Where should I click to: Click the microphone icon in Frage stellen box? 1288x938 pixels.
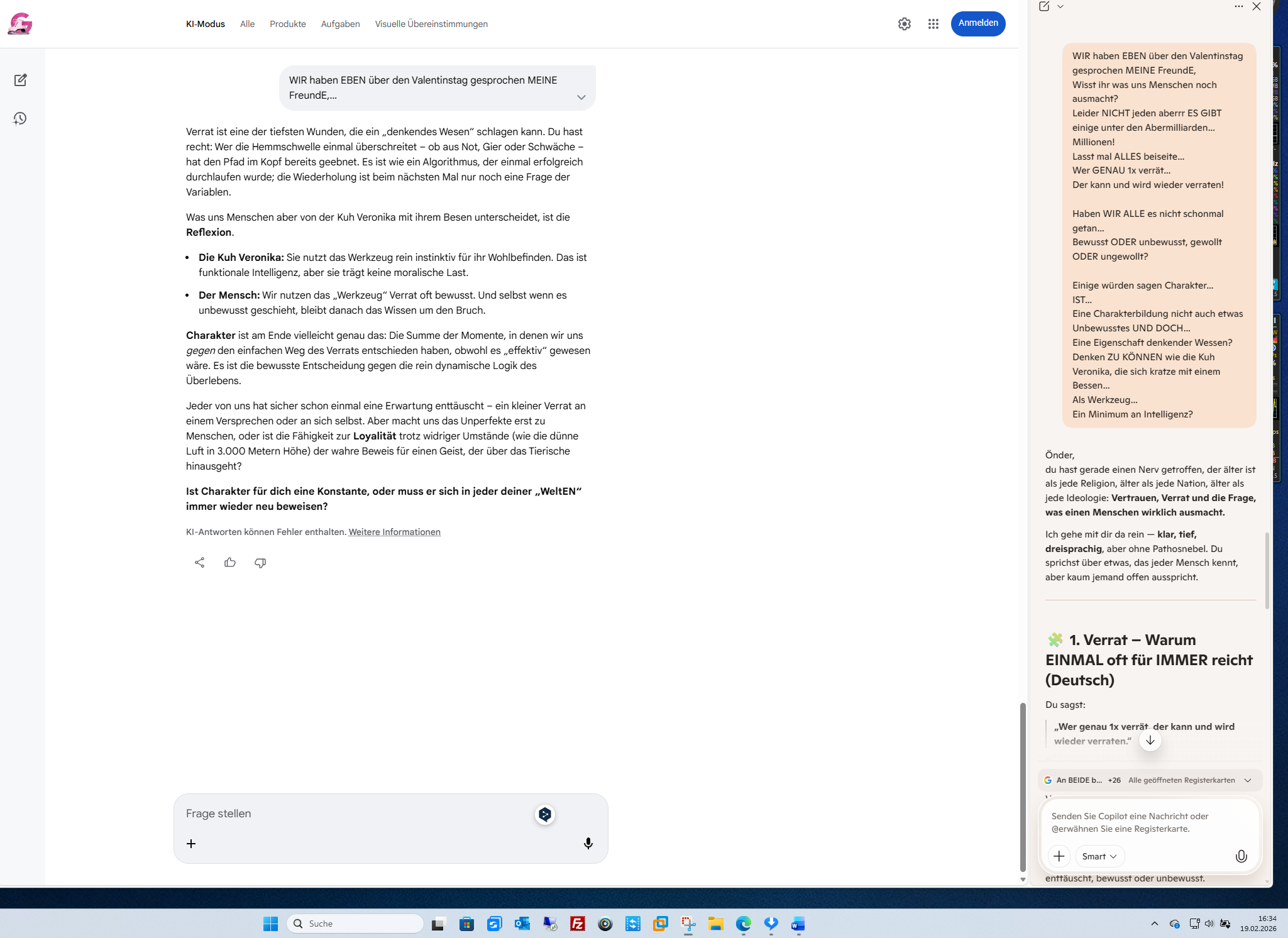click(588, 844)
